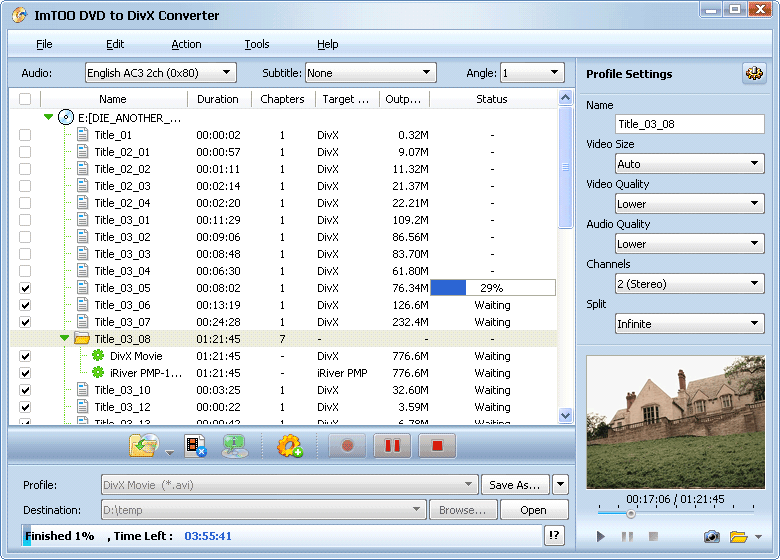Open the File menu

click(x=44, y=44)
